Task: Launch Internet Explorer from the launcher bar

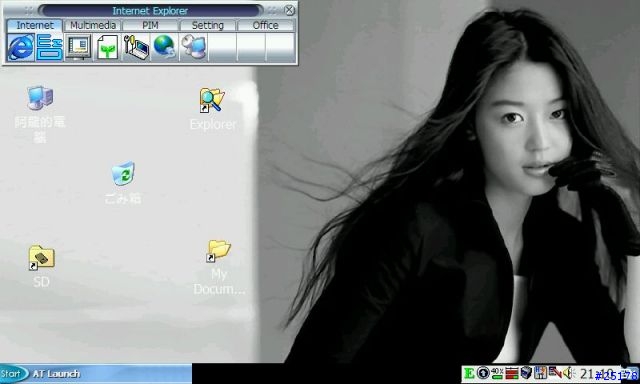Action: tap(21, 47)
